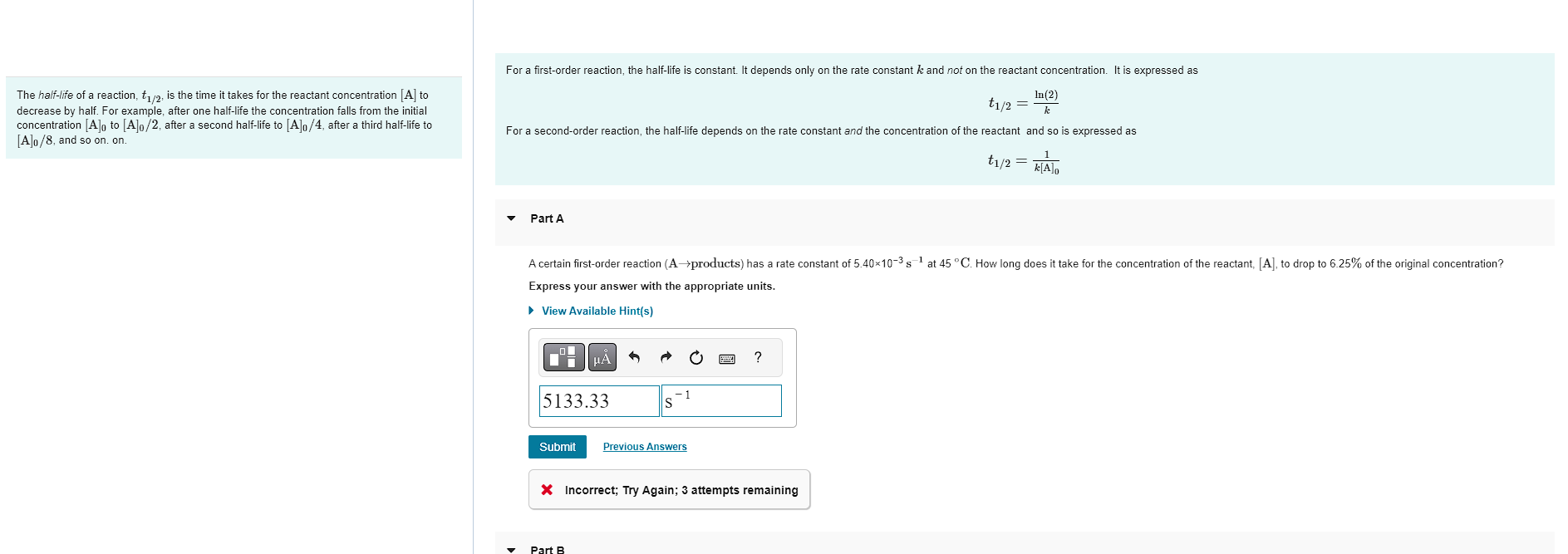
Task: Open Previous Answers
Action: click(644, 446)
